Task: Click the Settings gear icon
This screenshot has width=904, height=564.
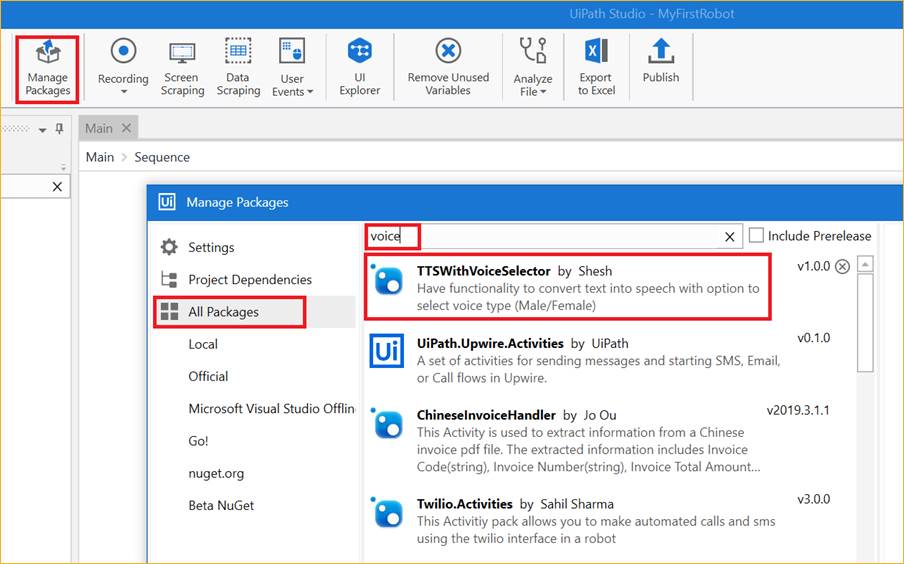Action: (x=169, y=247)
